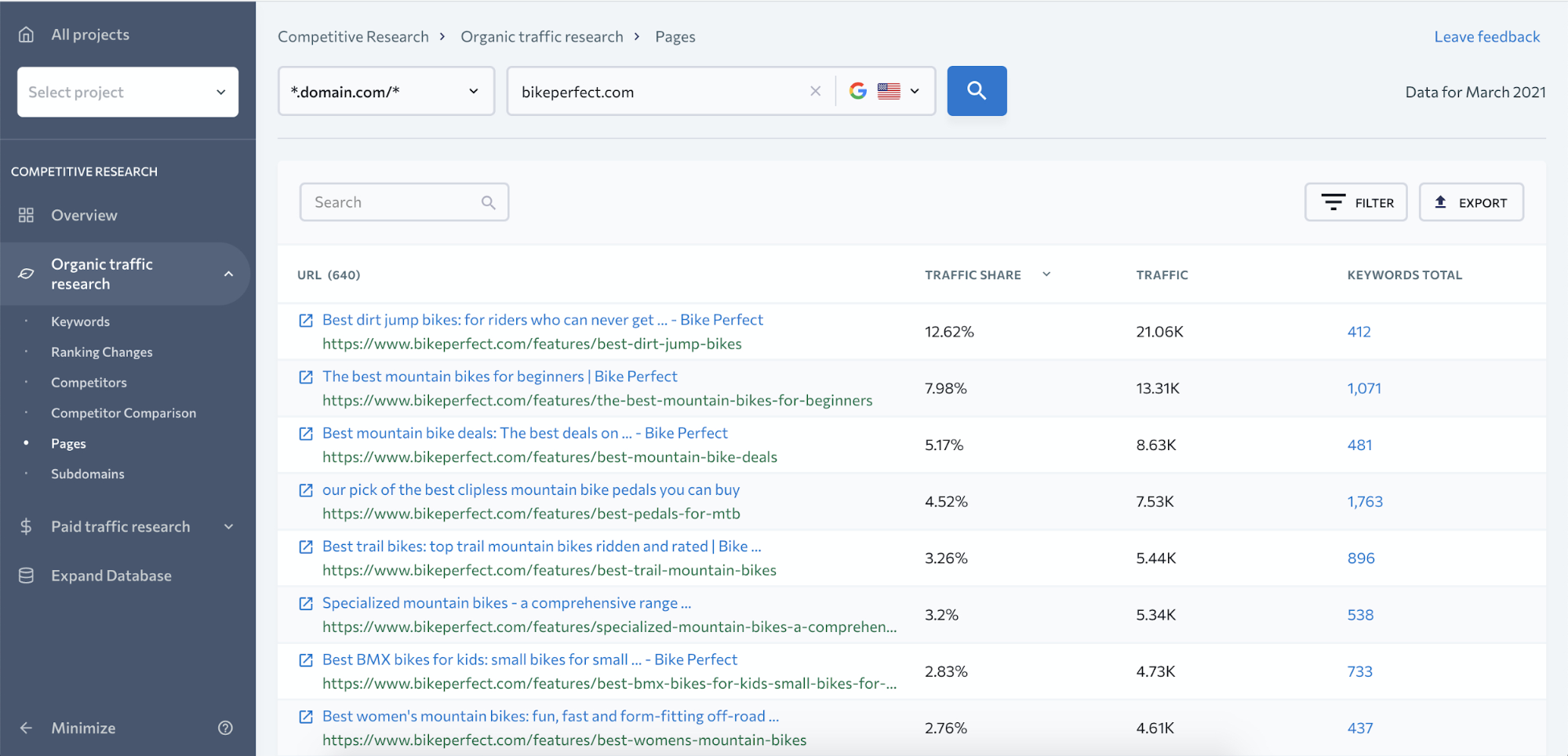Click the help question mark icon
This screenshot has width=1568, height=756.
pos(225,728)
